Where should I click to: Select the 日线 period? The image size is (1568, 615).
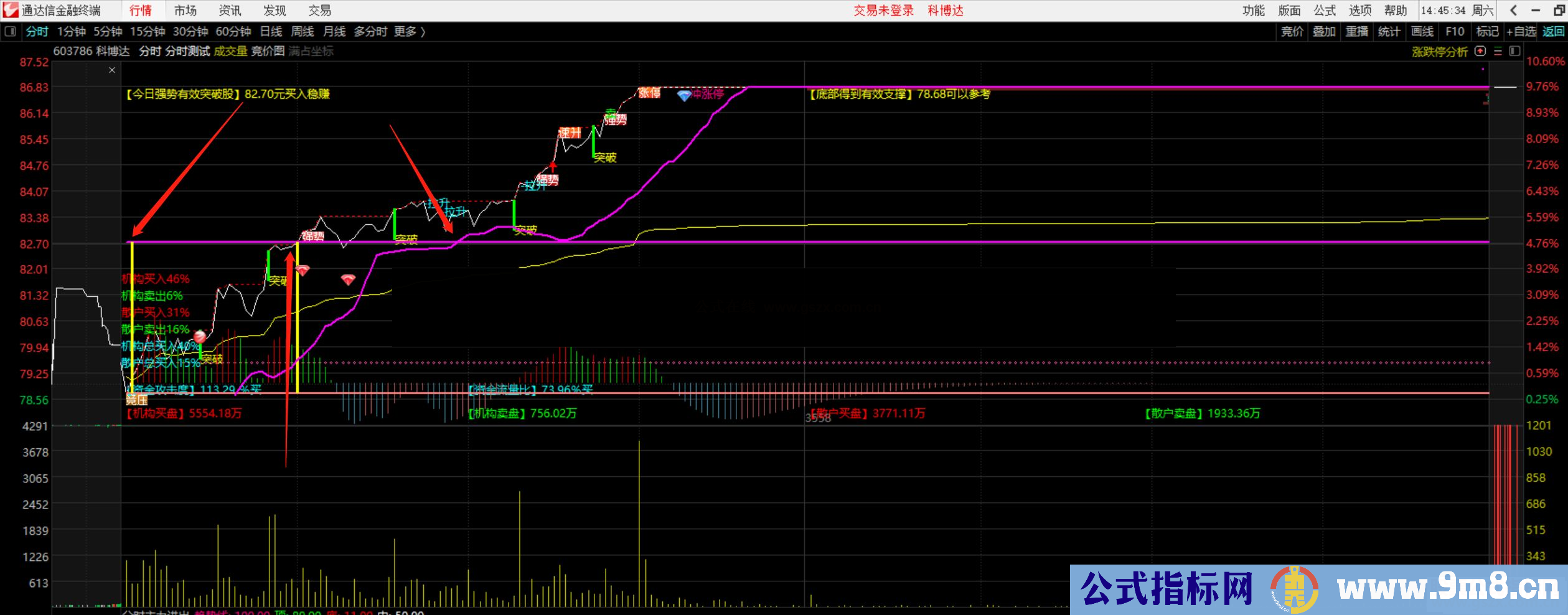click(271, 32)
